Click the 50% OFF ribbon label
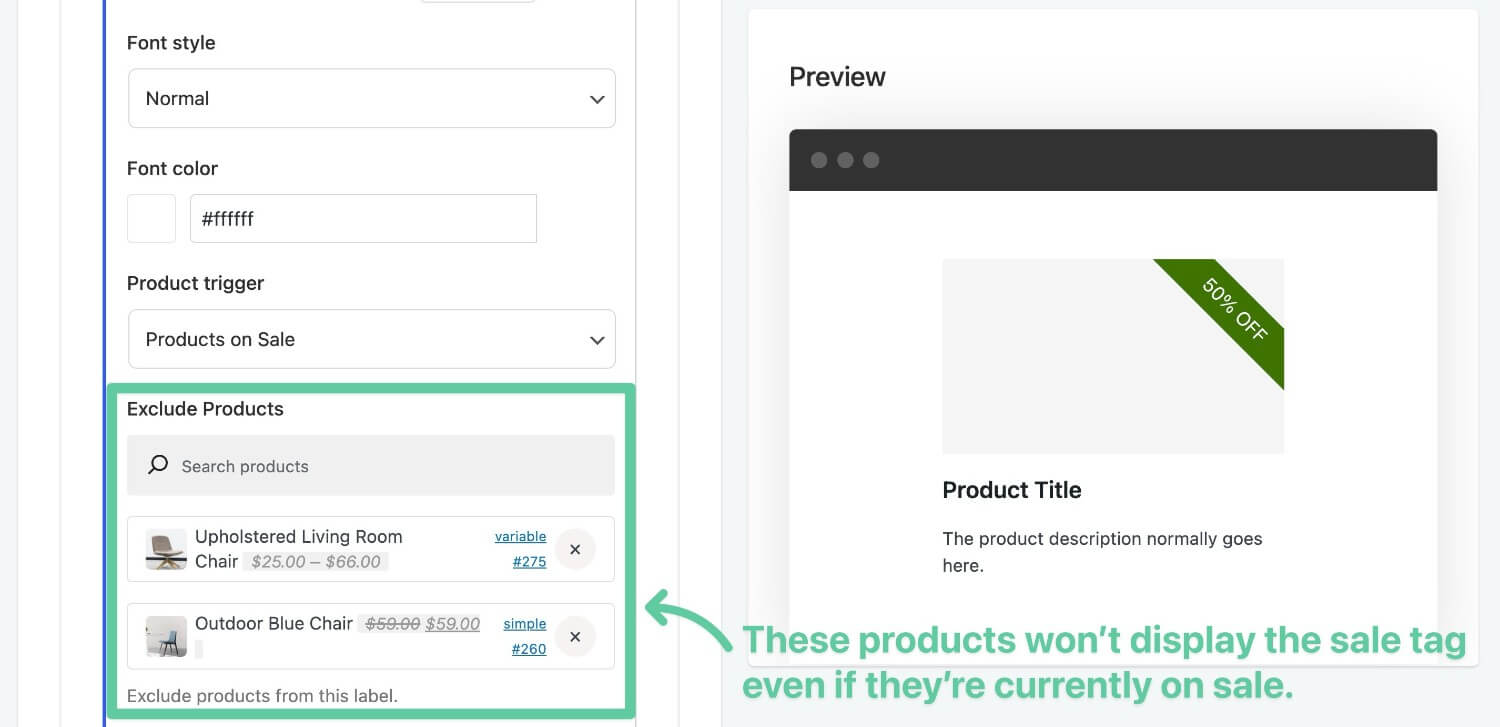Viewport: 1500px width, 727px height. (1233, 309)
